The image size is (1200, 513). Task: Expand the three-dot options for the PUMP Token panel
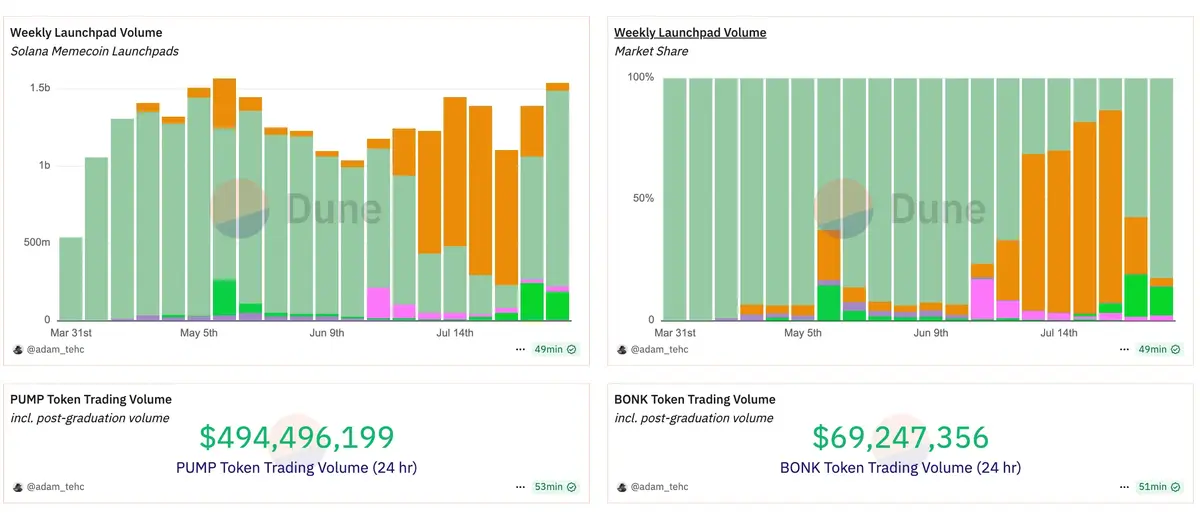click(x=520, y=487)
